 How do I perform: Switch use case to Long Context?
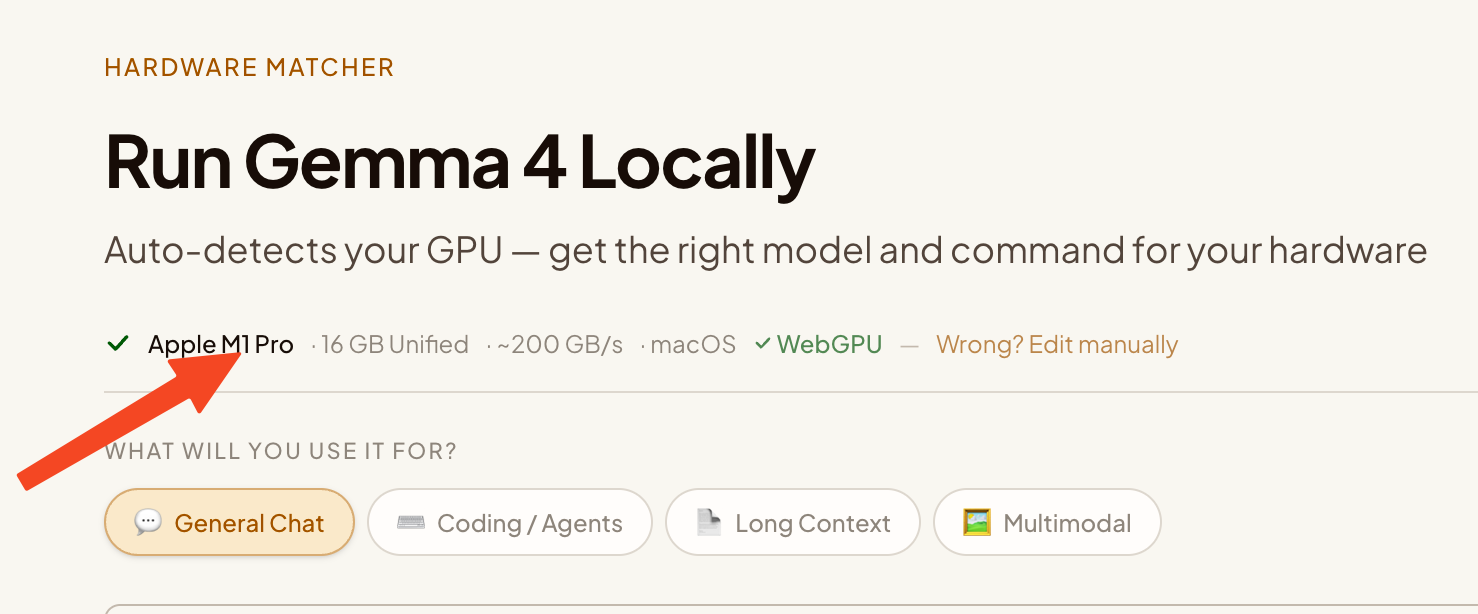pos(792,522)
